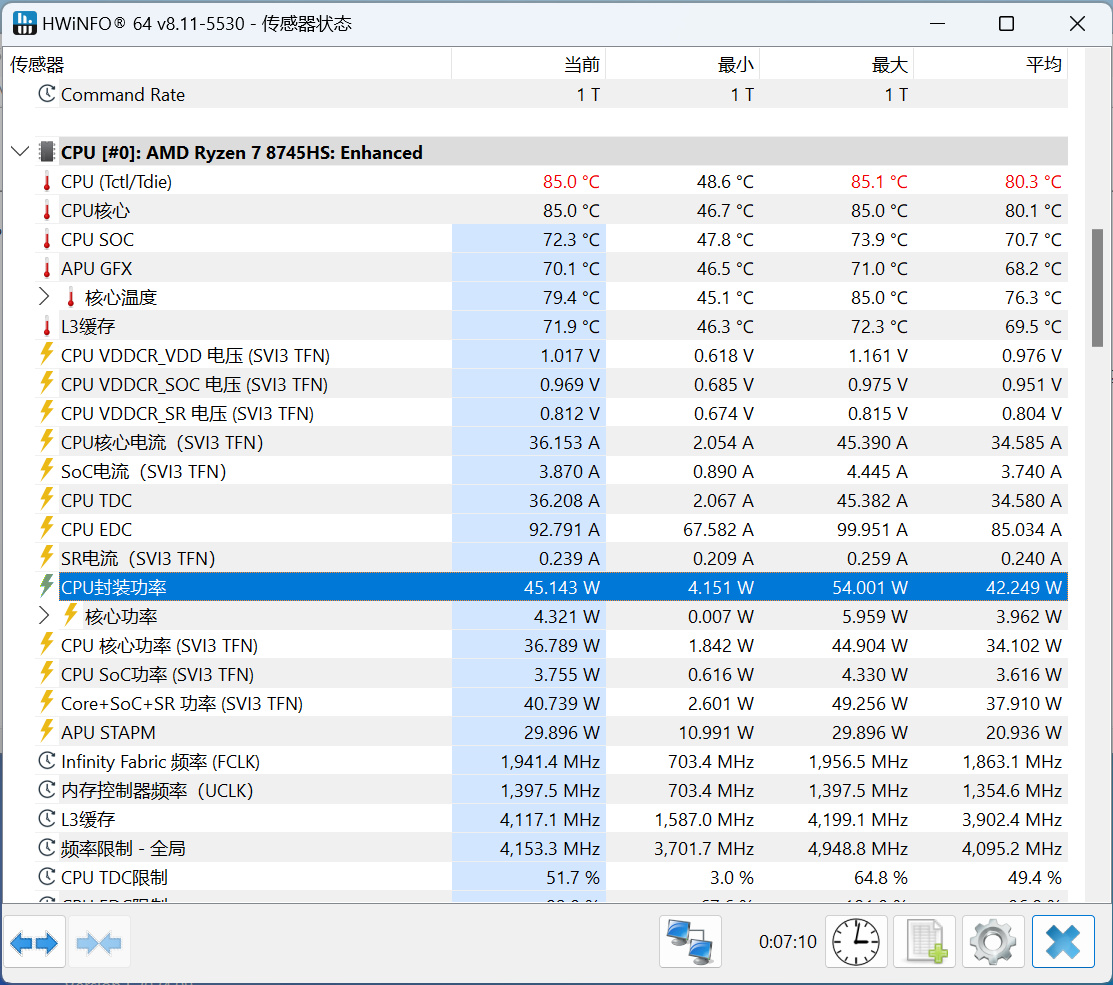The image size is (1113, 985).
Task: Click the expand-columns blue arrows button
Action: (x=34, y=942)
